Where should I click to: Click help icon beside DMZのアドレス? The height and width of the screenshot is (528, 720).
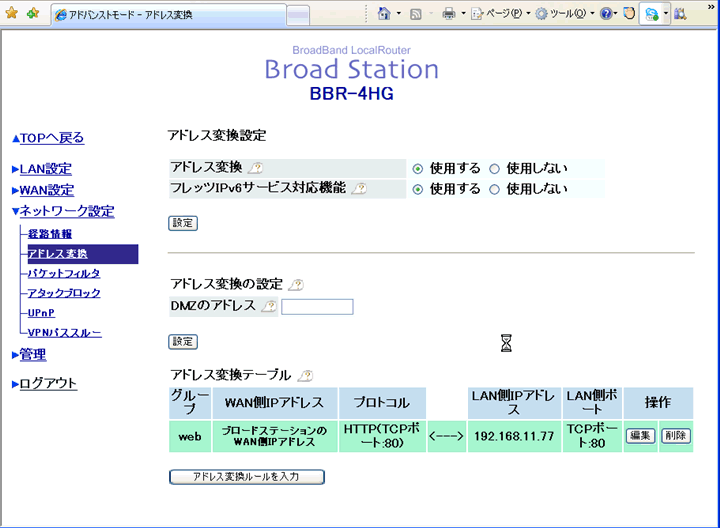tap(270, 306)
